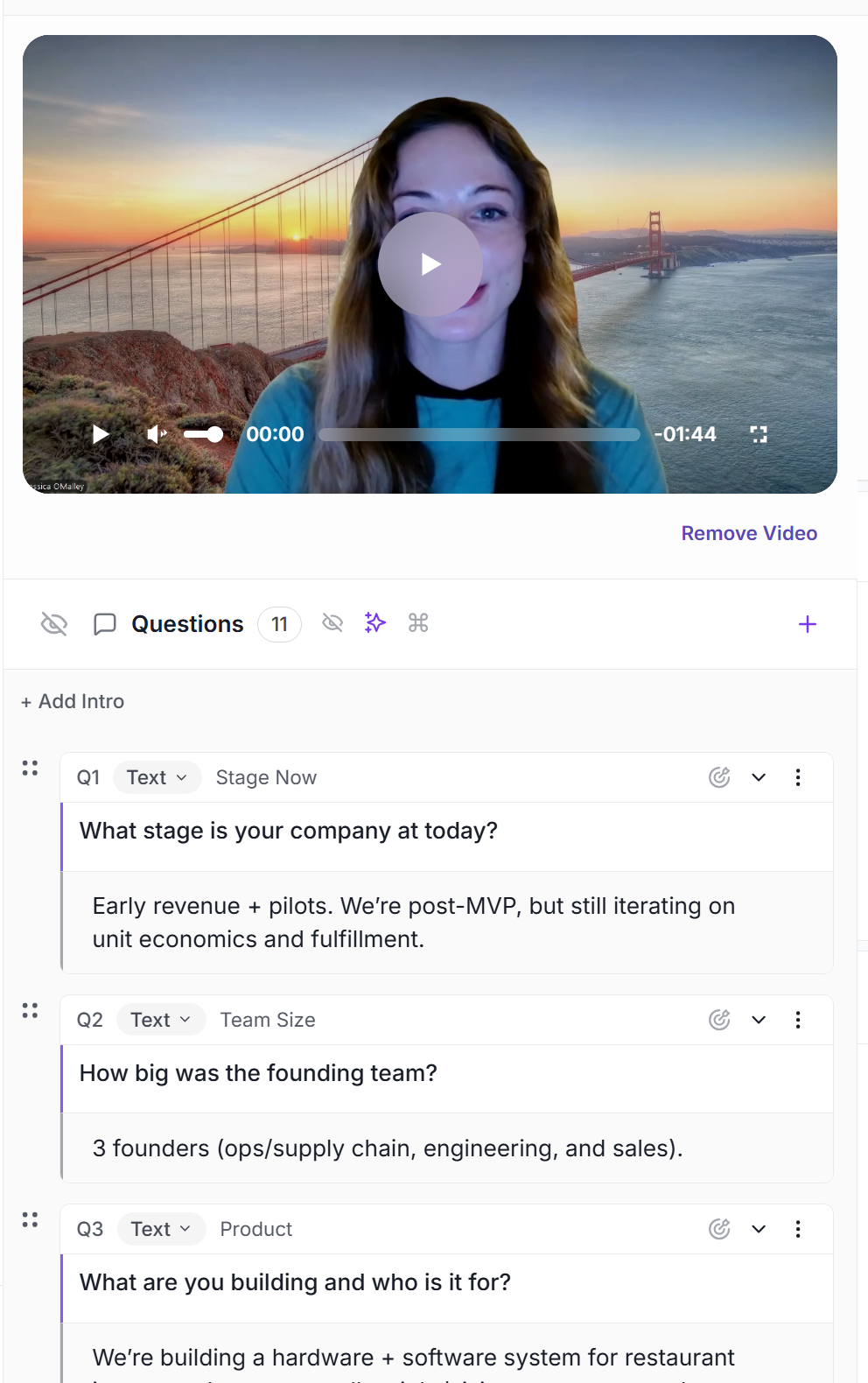Toggle the hidden-eye icon next to count 11

point(332,622)
